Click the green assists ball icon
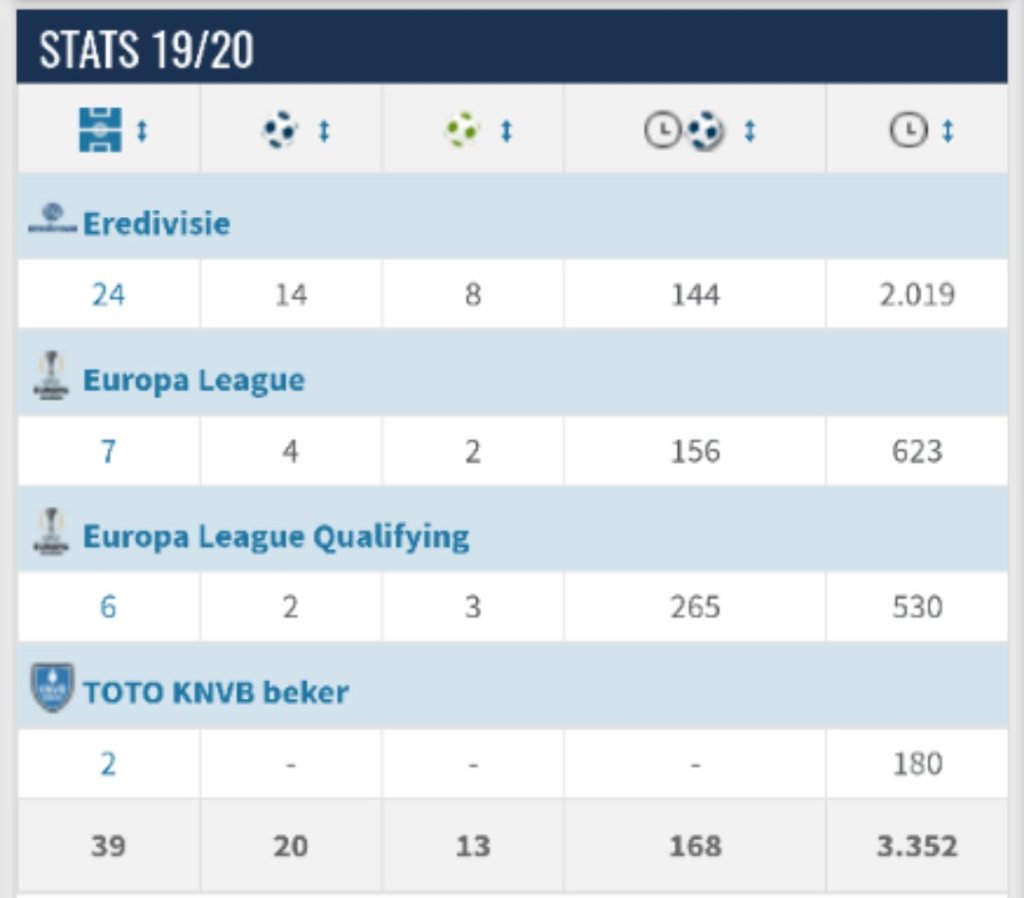This screenshot has width=1024, height=898. coord(462,130)
